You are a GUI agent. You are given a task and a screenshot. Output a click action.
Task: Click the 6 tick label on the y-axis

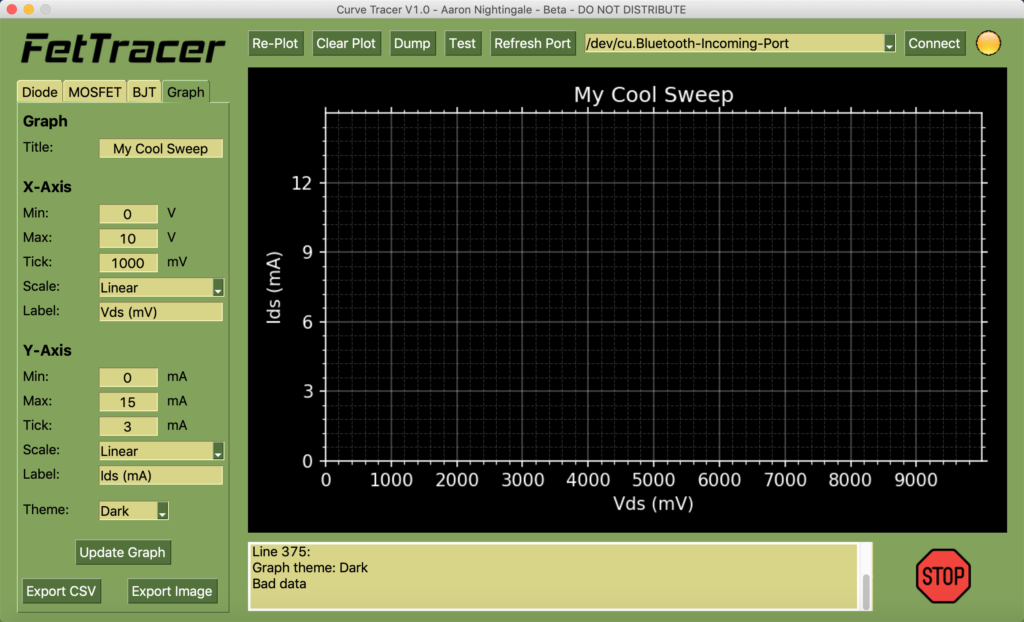click(308, 322)
